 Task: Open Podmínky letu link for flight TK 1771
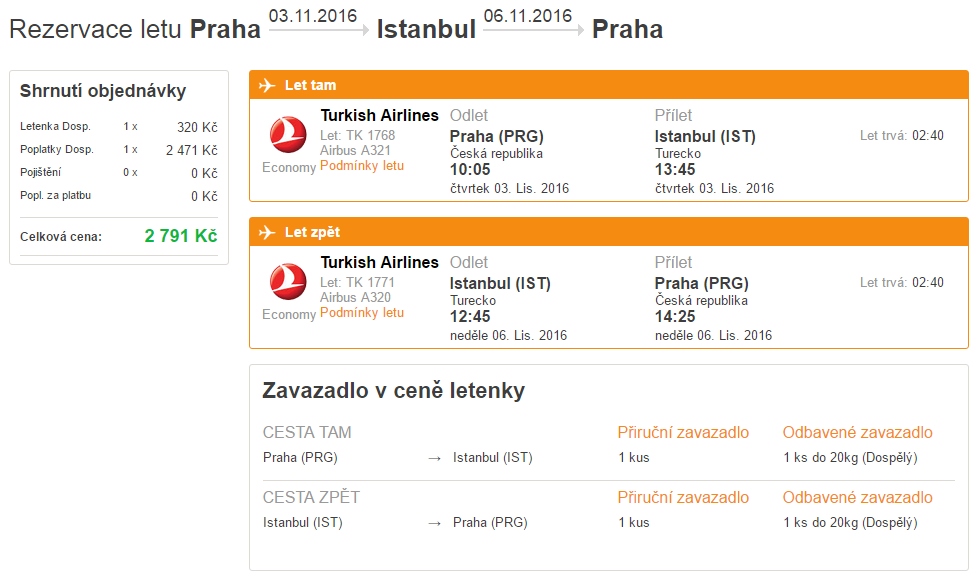(362, 313)
